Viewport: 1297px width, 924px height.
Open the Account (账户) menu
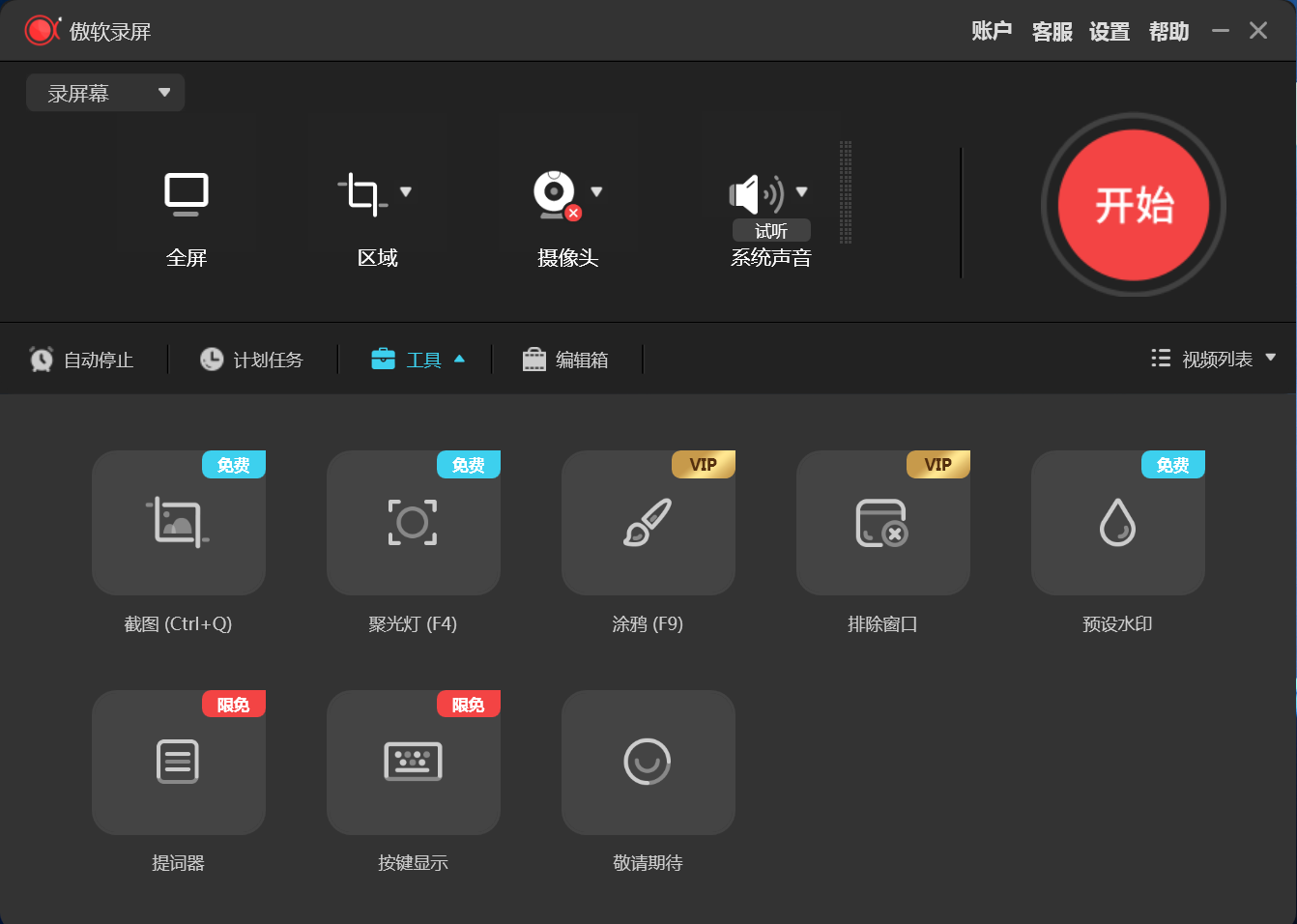click(992, 32)
